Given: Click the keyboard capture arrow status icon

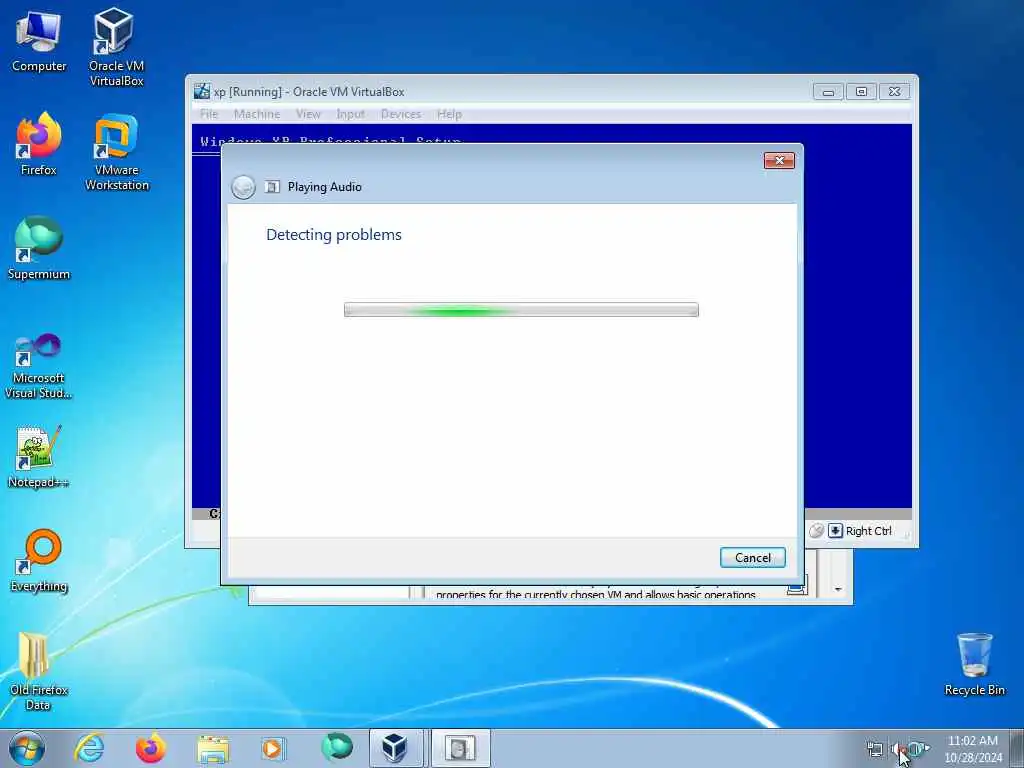Looking at the screenshot, I should [835, 531].
